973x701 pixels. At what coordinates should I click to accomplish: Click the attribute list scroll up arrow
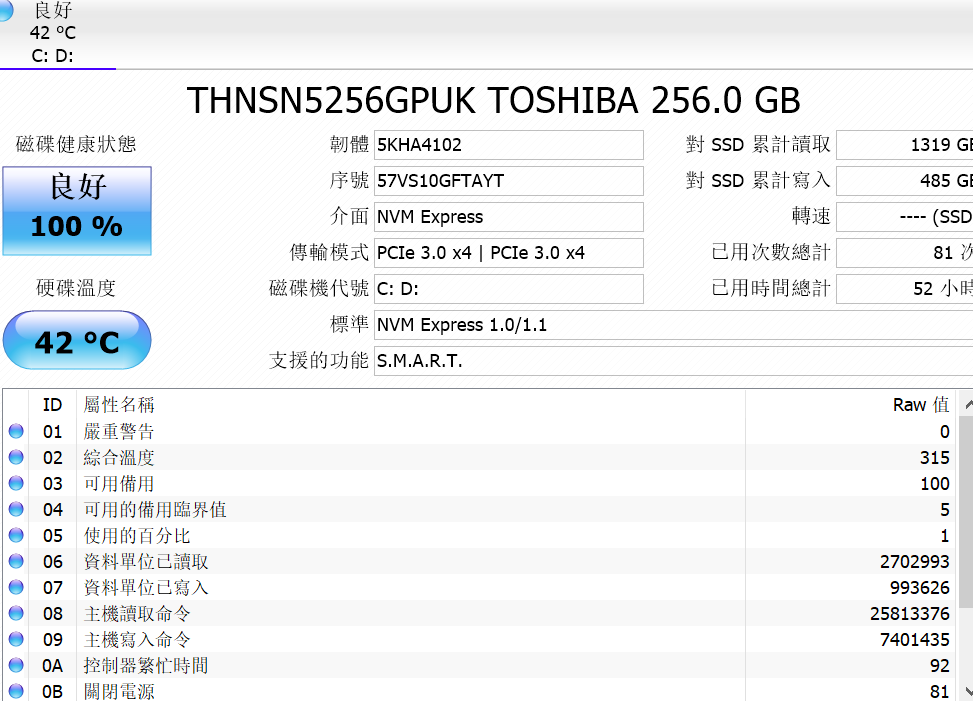point(967,404)
